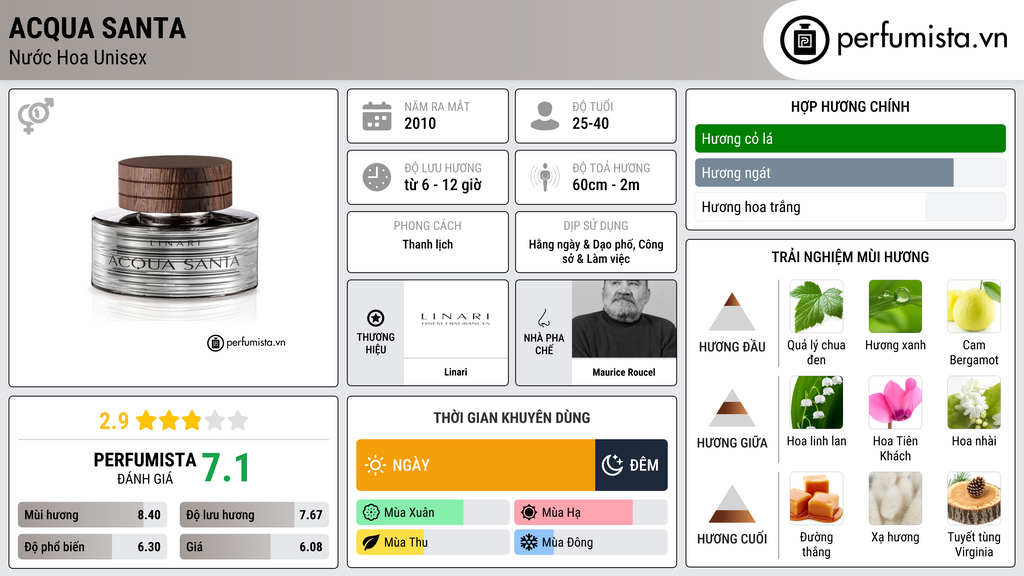Click the Linari brand name link
This screenshot has height=576, width=1024.
click(456, 372)
